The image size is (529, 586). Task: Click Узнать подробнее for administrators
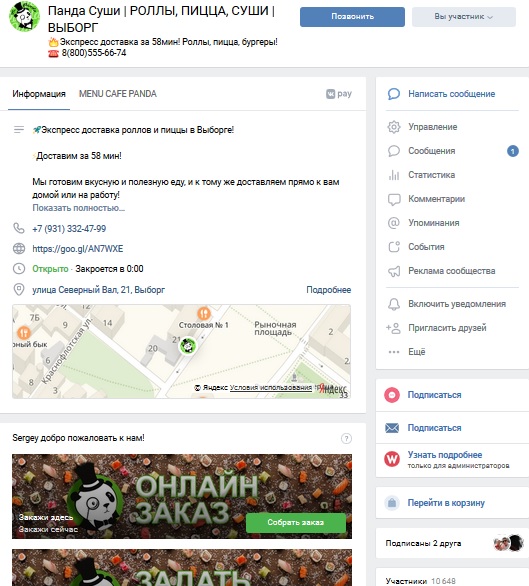[445, 455]
